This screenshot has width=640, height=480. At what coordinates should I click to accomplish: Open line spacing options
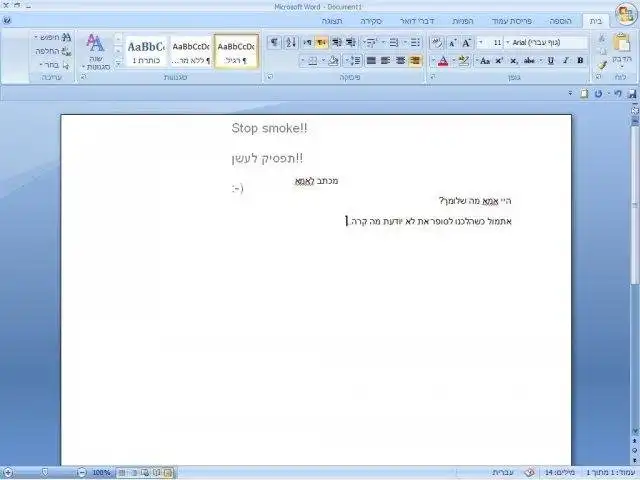tap(353, 61)
